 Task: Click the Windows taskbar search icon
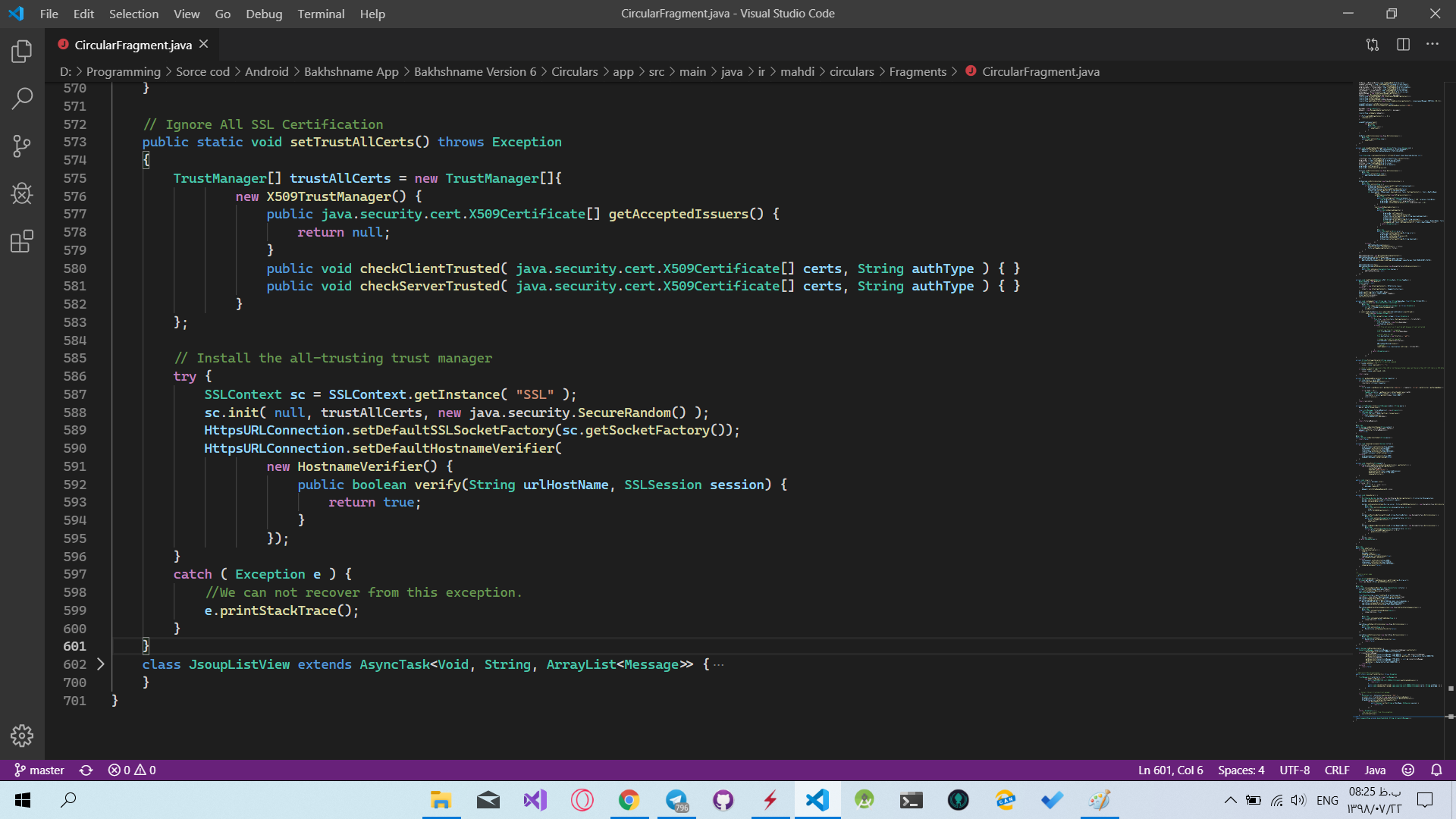pyautogui.click(x=68, y=800)
